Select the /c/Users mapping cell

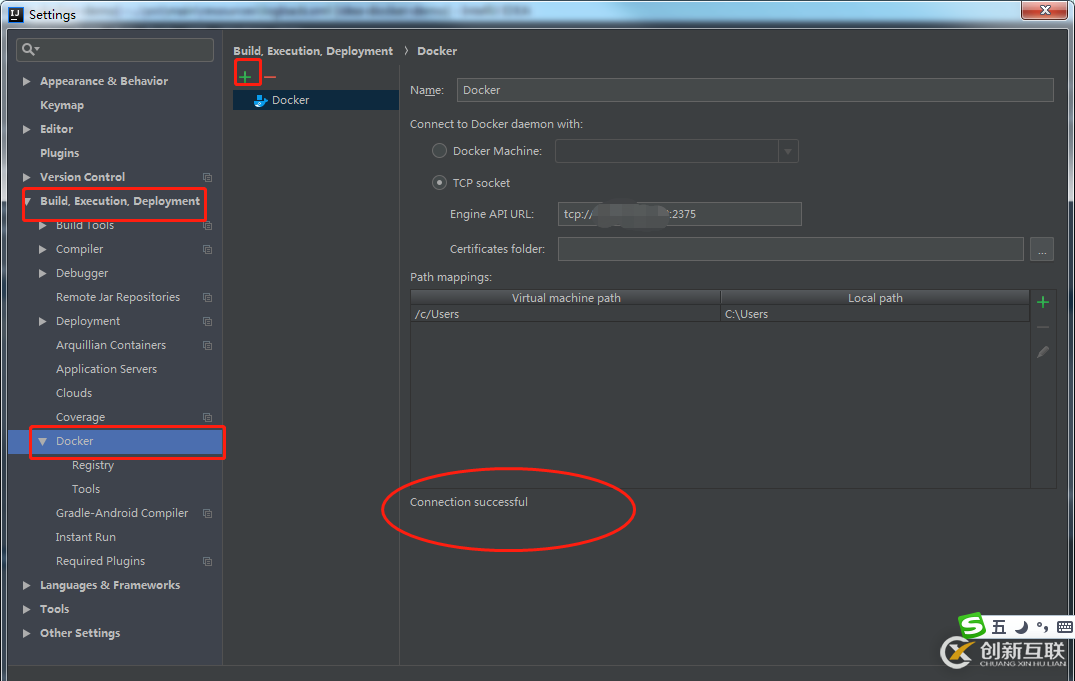(x=566, y=314)
